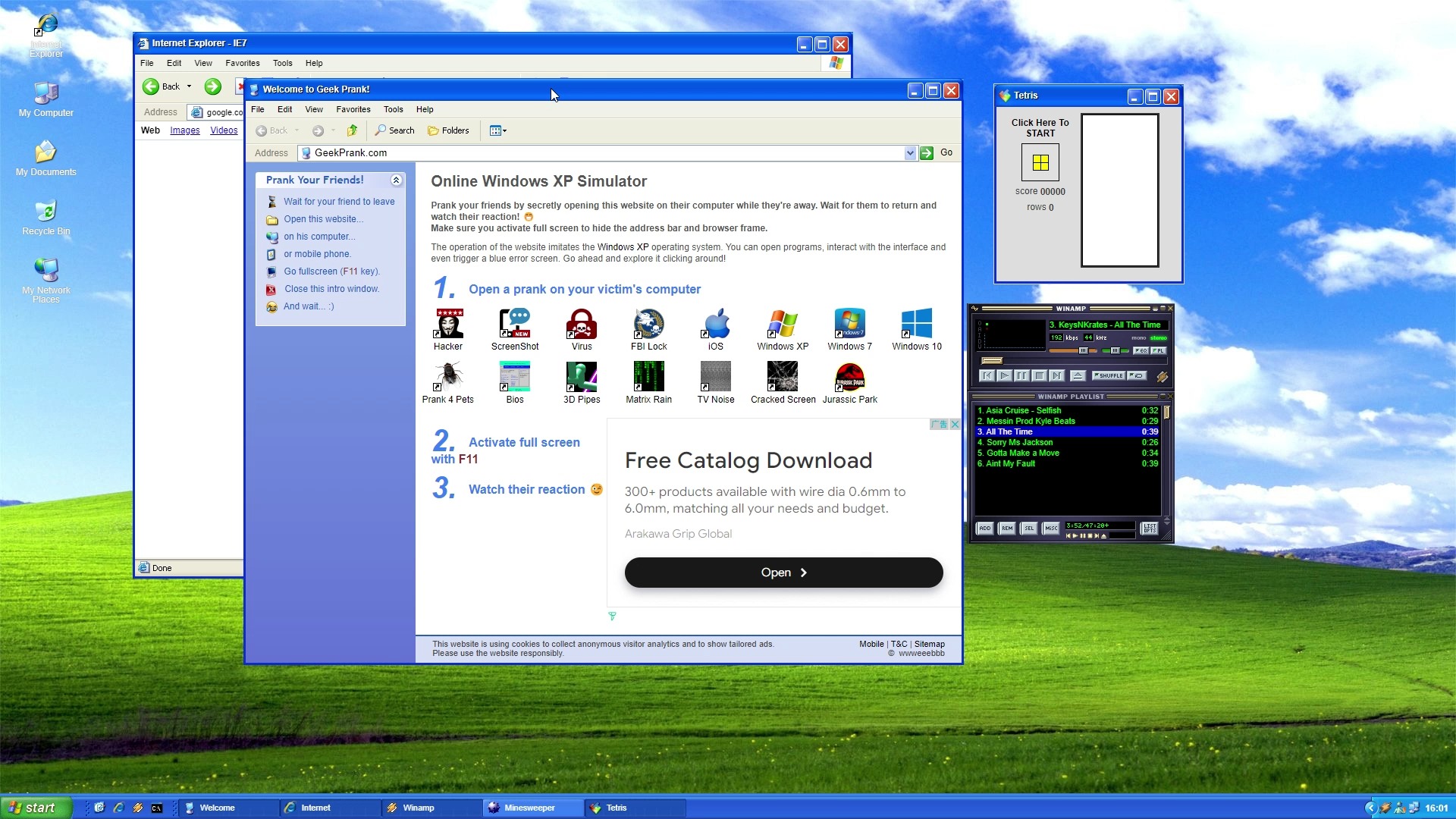The image size is (1456, 819).
Task: Click the Winamp eject button
Action: (1078, 375)
